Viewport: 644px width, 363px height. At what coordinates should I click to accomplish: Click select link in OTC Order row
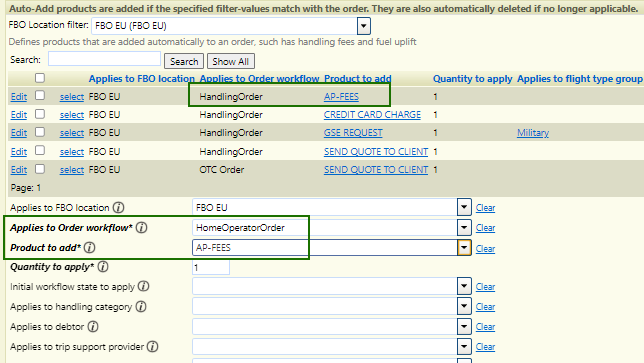pos(72,170)
